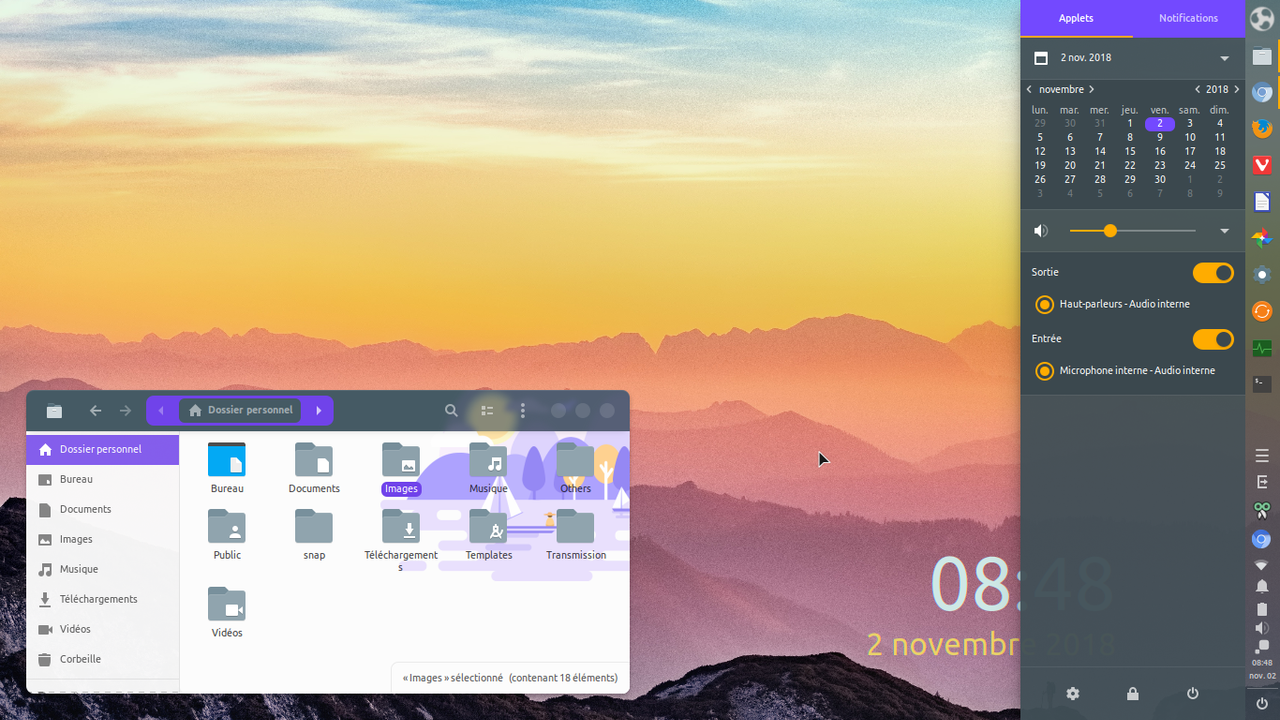Open the orange Software Updater dock icon
This screenshot has width=1280, height=720.
(1262, 311)
